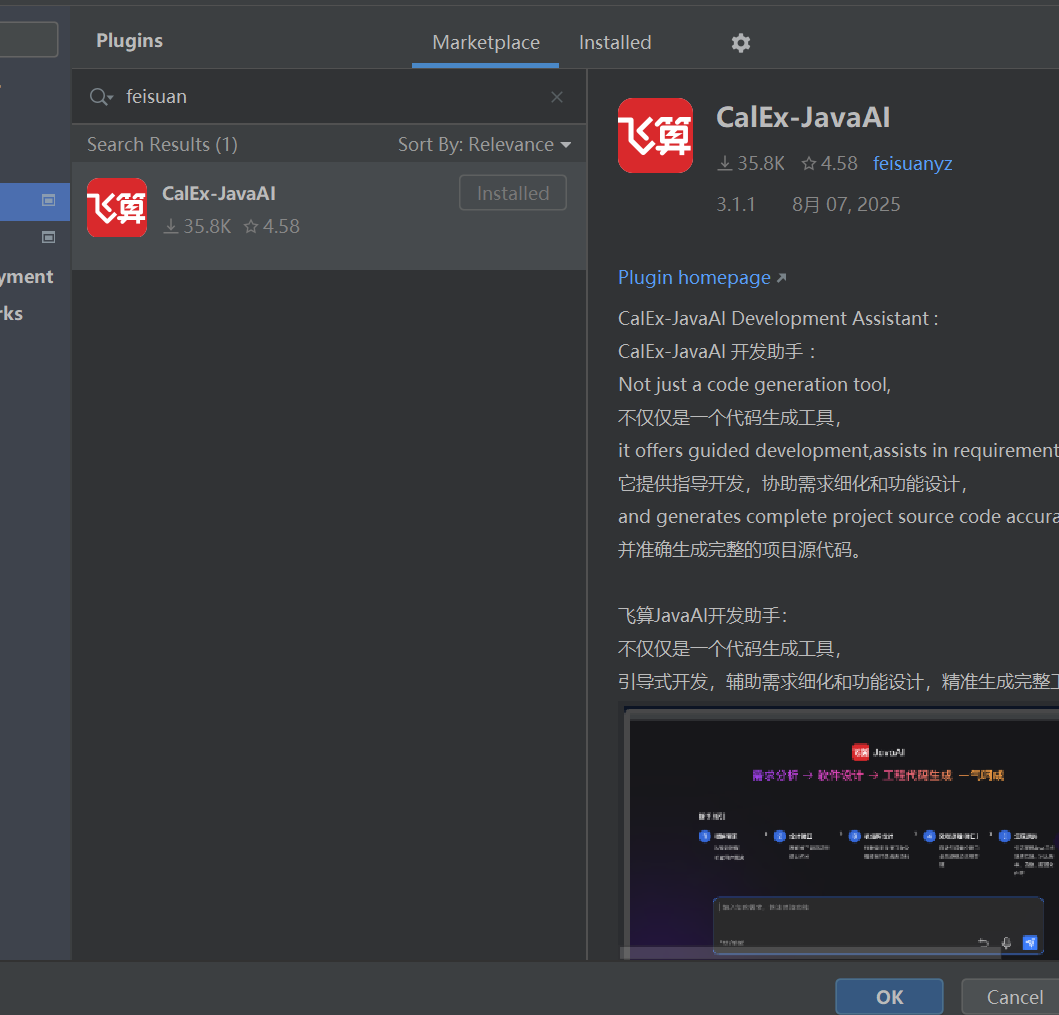This screenshot has width=1059, height=1015.
Task: Click the download icon in result row
Action: tap(171, 226)
